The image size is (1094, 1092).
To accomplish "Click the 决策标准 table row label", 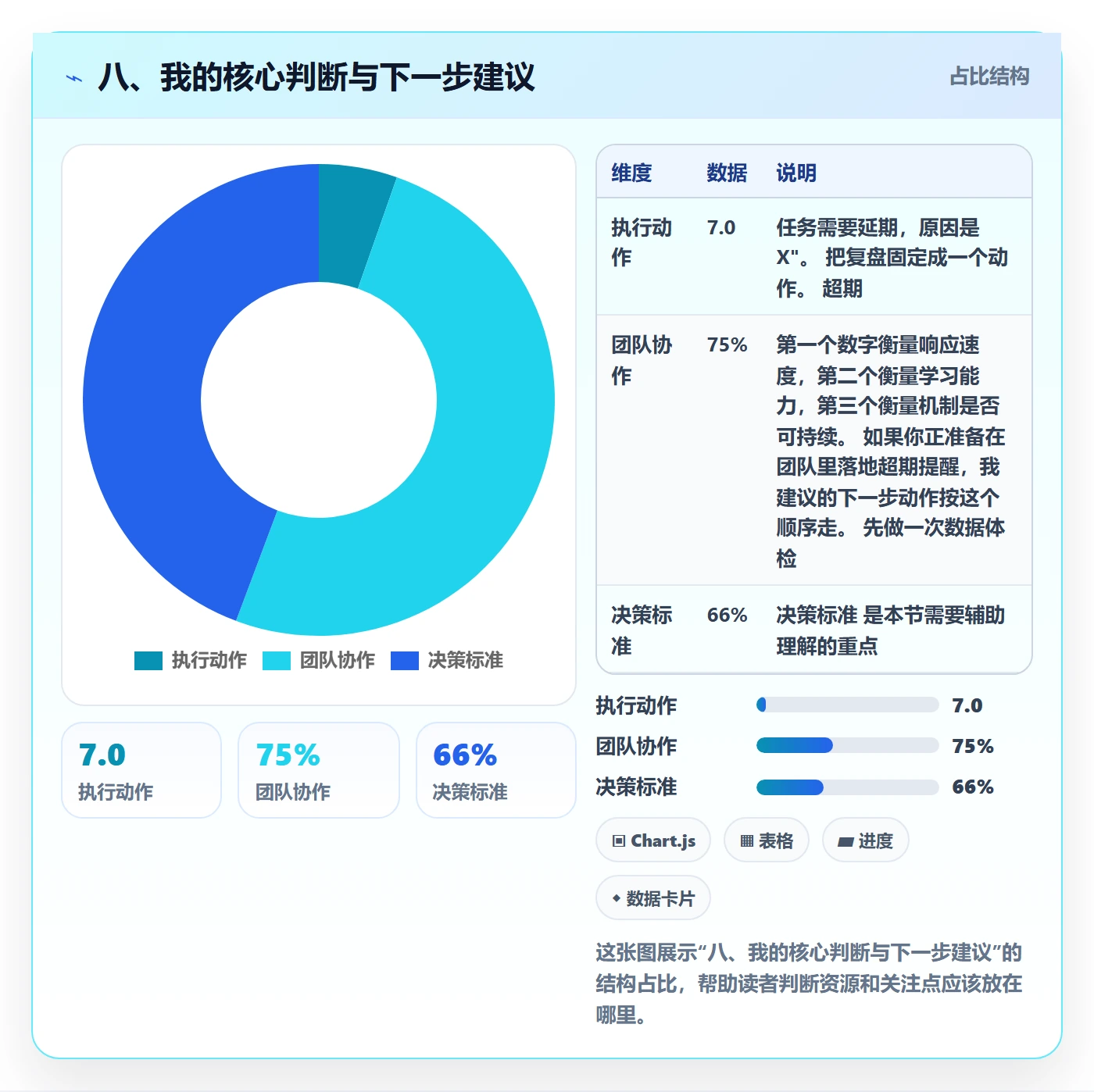I will (x=642, y=630).
